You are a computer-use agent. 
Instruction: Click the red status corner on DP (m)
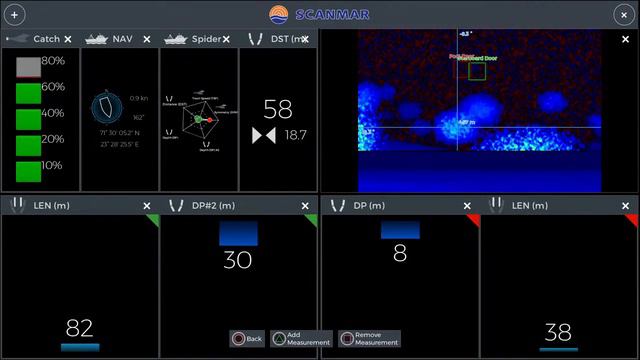pos(474,221)
